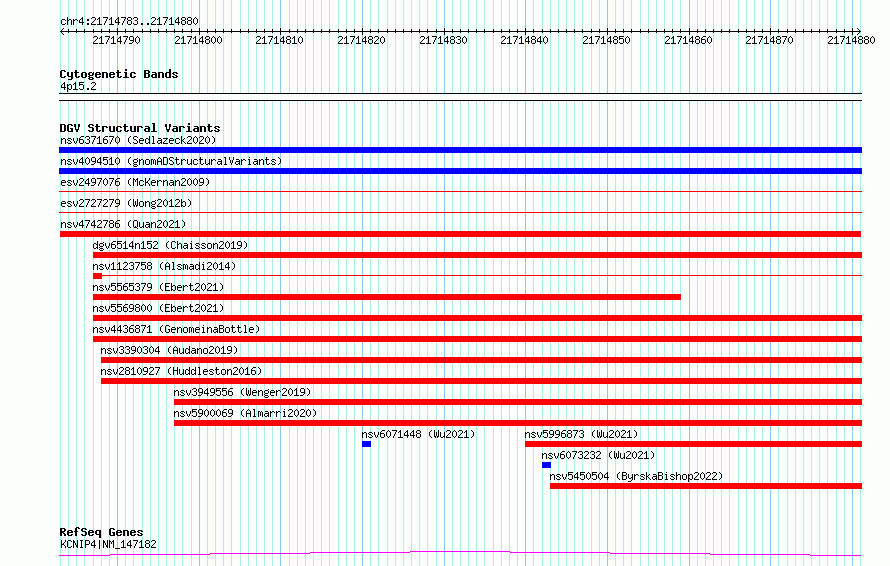Select the red bar of nsv5996873 variant
Screen dimensions: 890x566
click(694, 444)
